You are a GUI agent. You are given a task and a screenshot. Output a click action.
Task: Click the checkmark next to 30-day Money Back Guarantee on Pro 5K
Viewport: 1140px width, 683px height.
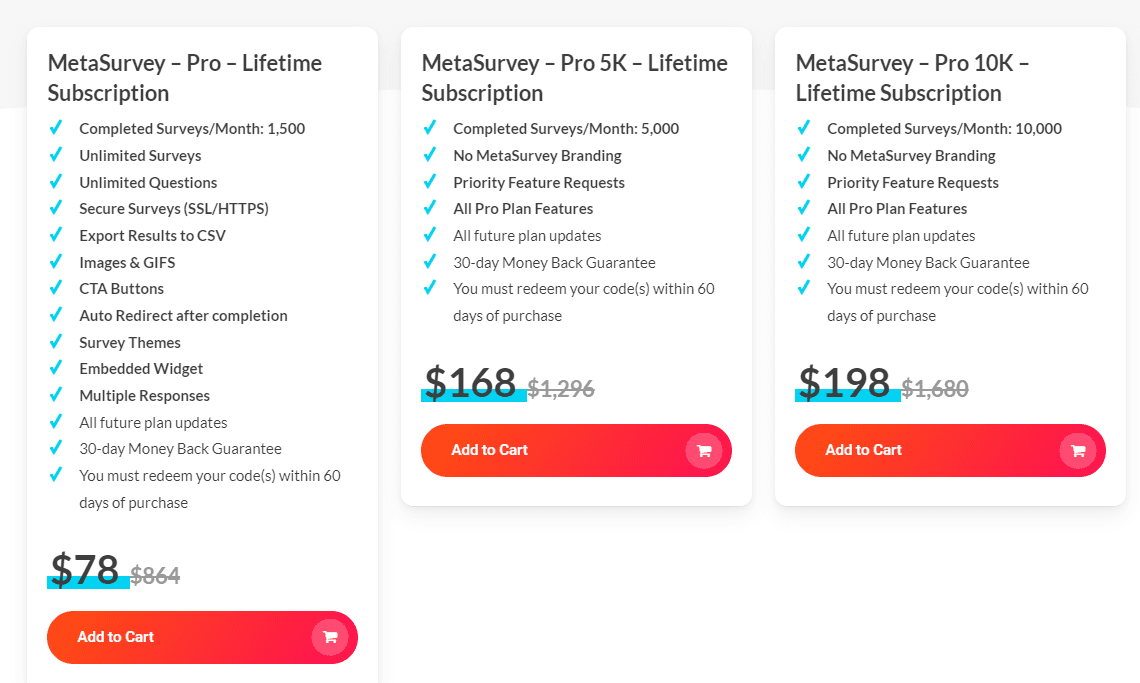[x=430, y=262]
